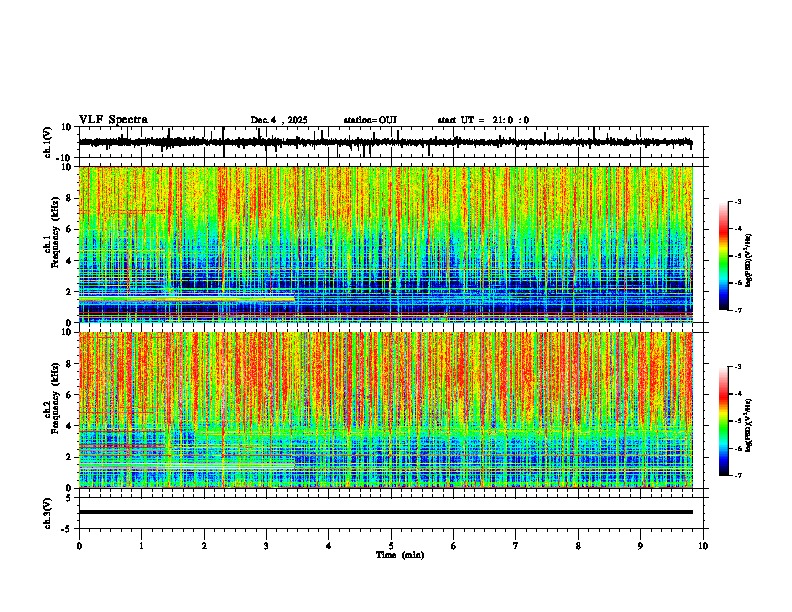Image resolution: width=792 pixels, height=612 pixels.
Task: Click the ch.1 spectrogram panel
Action: point(386,244)
